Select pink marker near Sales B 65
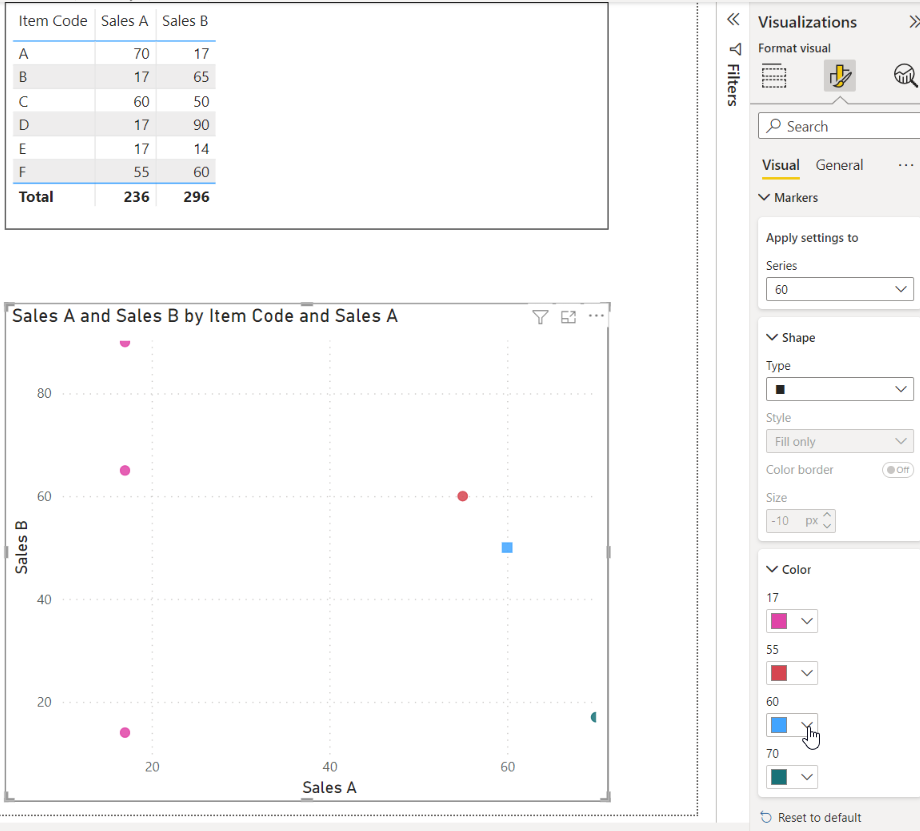Screen dimensions: 920x831 [x=124, y=471]
